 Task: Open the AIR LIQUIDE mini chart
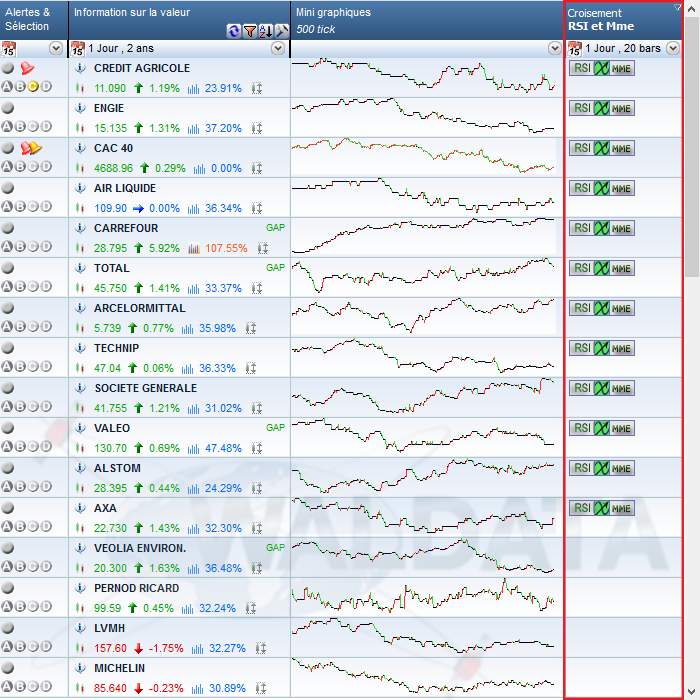[423, 197]
